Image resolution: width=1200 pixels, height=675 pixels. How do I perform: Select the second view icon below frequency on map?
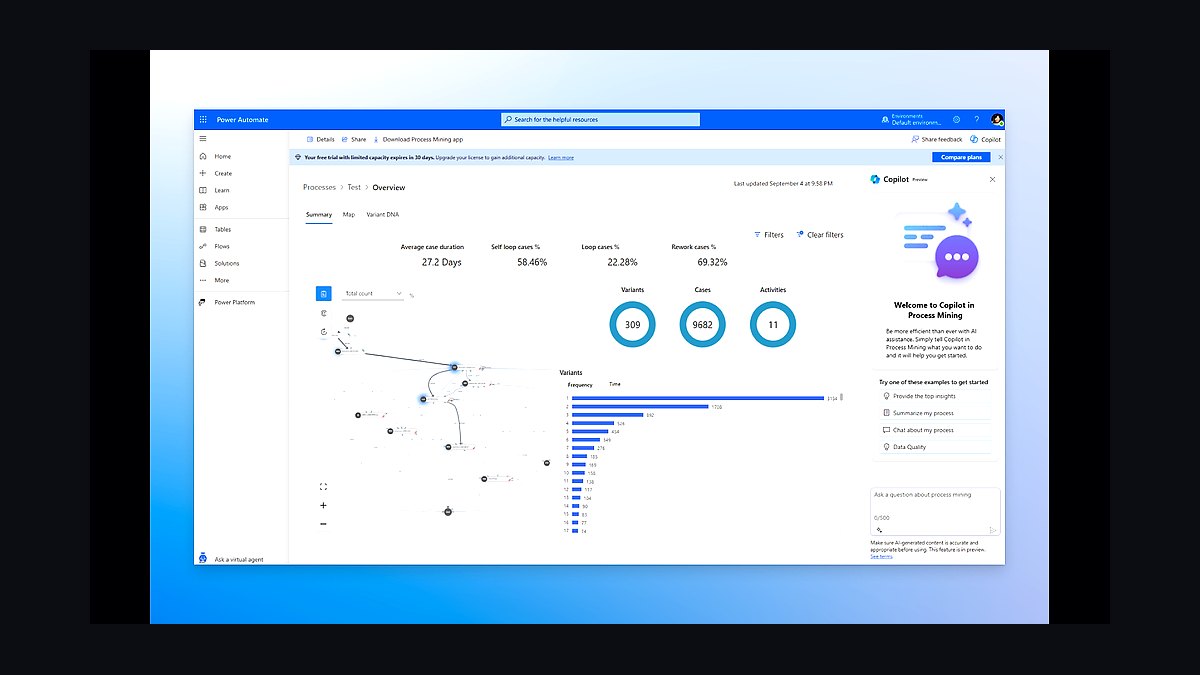(324, 313)
